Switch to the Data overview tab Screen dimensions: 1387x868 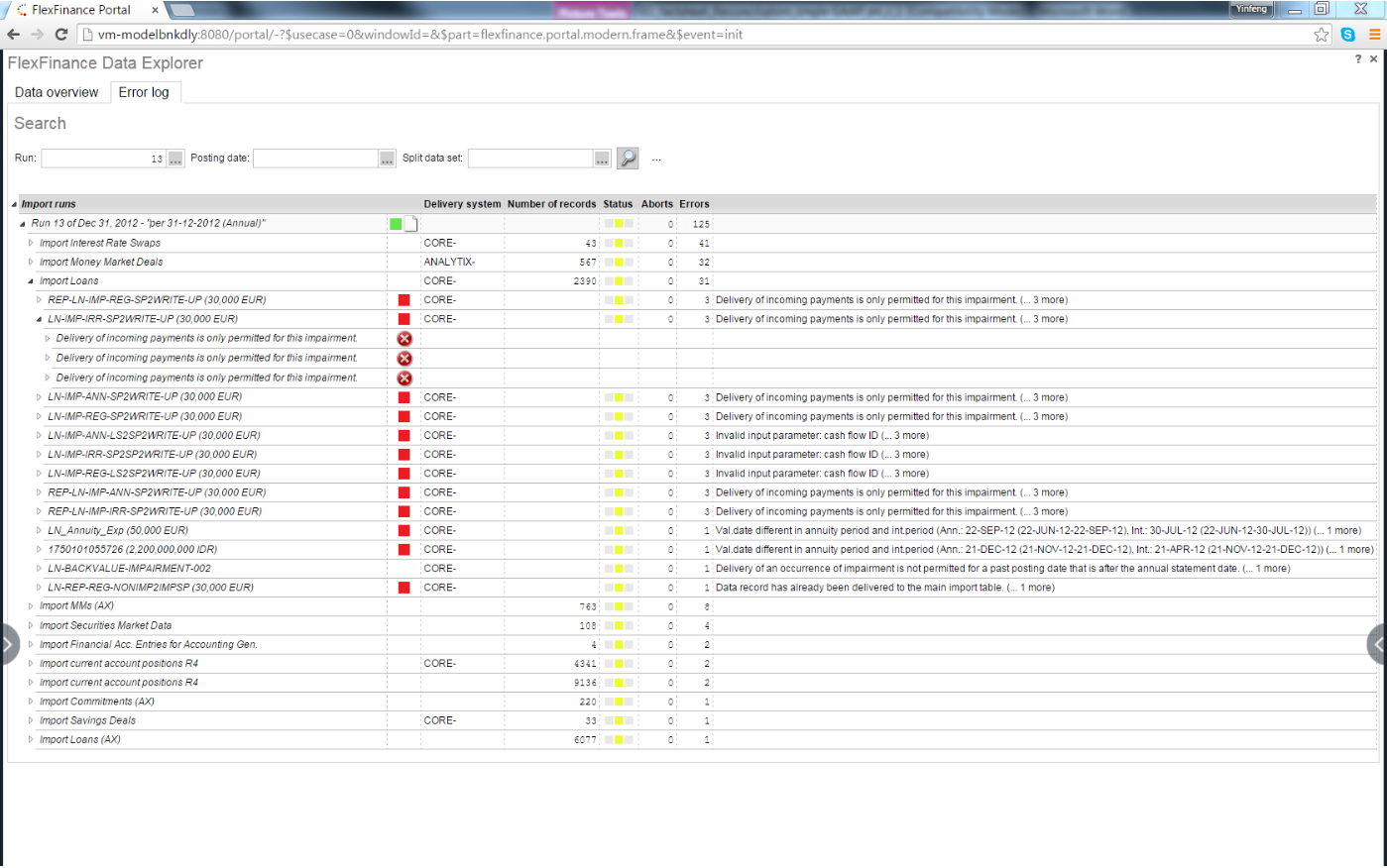coord(57,92)
